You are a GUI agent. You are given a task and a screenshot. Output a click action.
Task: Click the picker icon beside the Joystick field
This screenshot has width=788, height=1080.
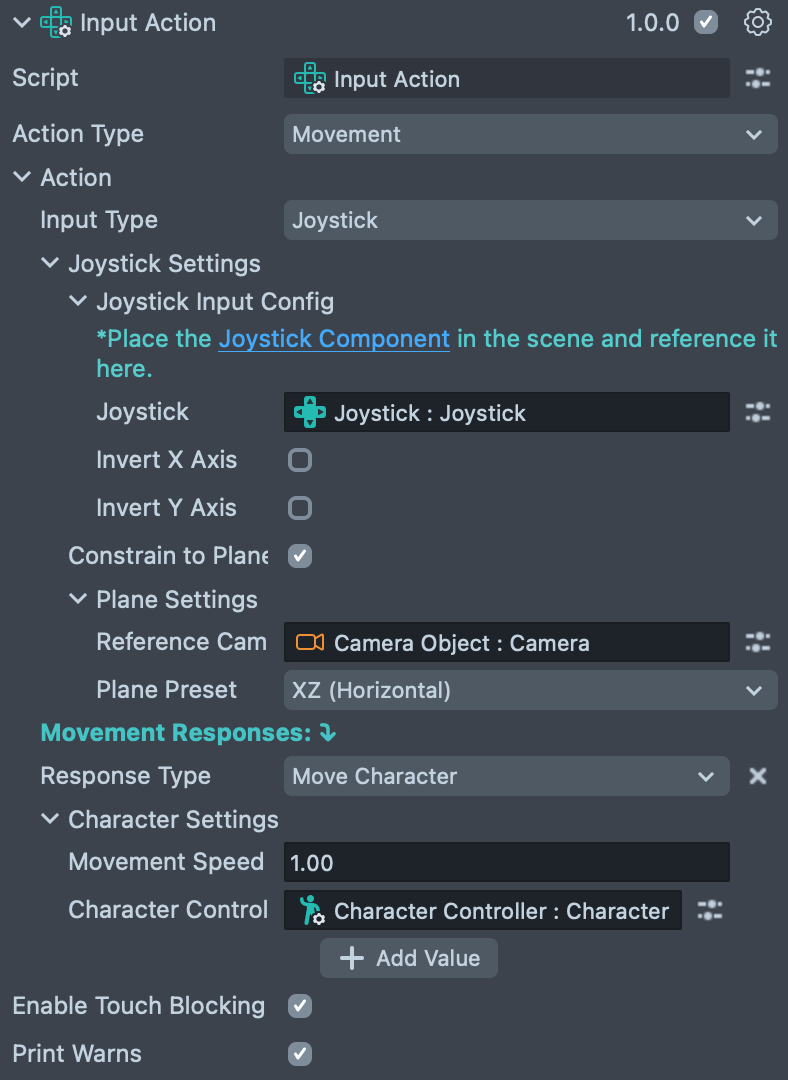pos(758,412)
